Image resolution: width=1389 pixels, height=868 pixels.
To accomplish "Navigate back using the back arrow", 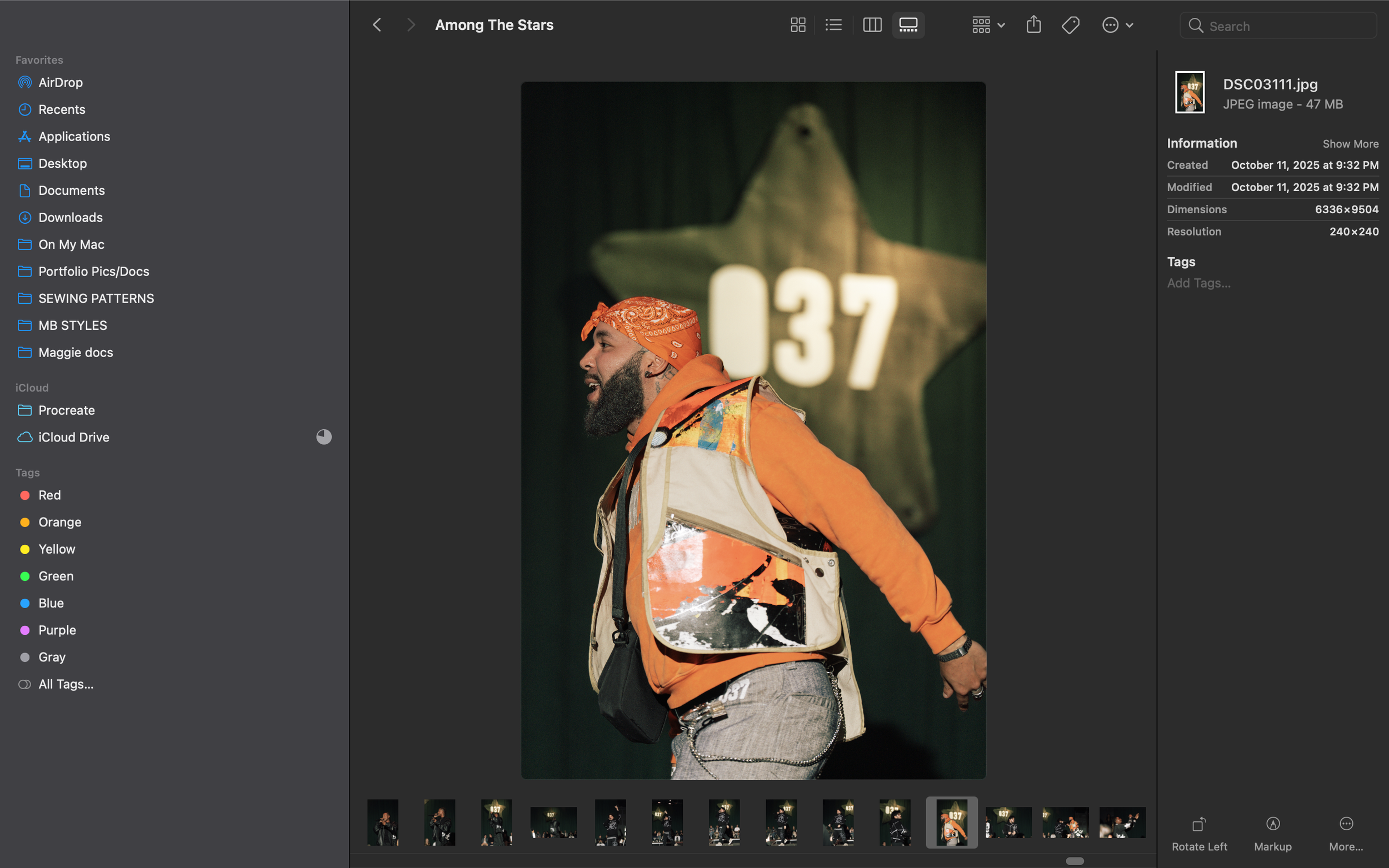I will coord(377,24).
